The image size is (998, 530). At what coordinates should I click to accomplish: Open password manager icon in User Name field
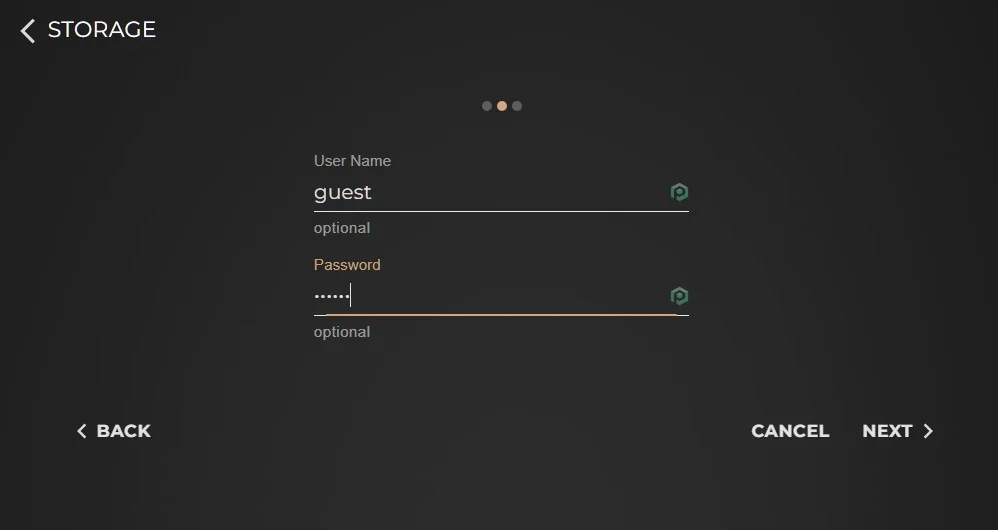[679, 192]
